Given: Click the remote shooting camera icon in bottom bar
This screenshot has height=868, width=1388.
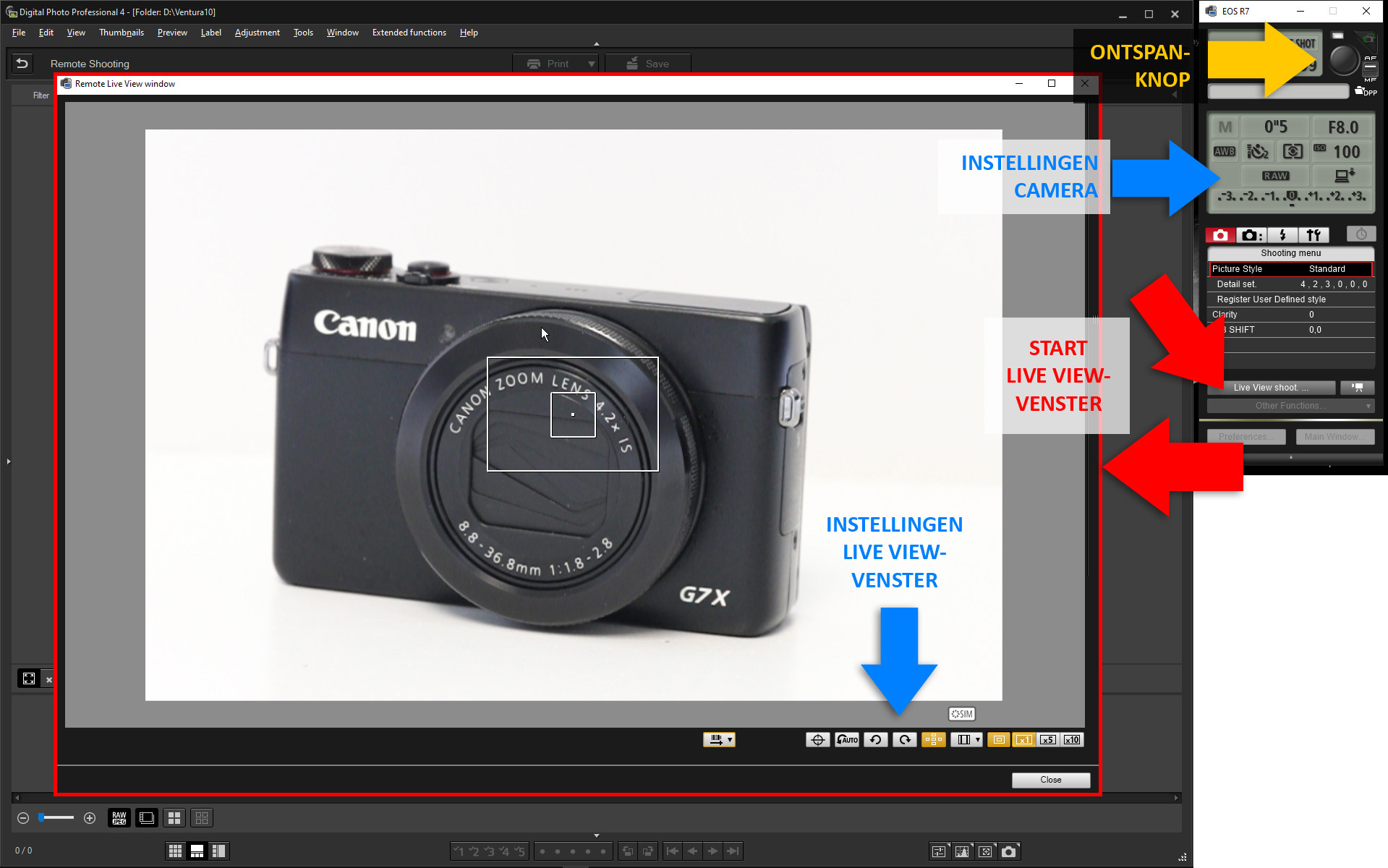Looking at the screenshot, I should [1009, 851].
